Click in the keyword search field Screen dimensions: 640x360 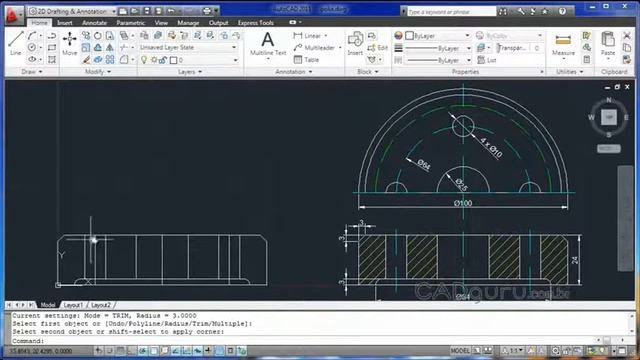click(451, 12)
